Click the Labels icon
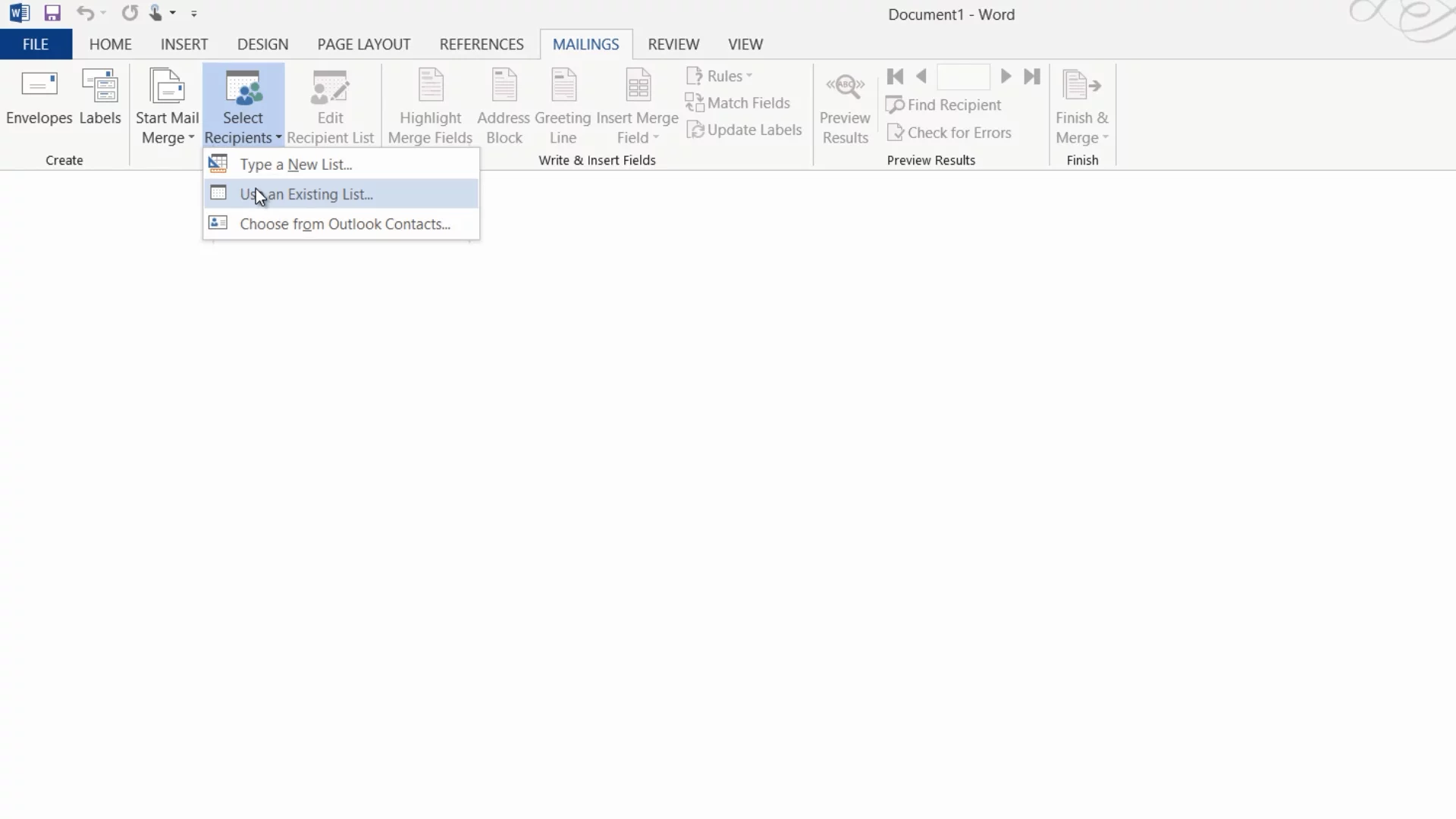1456x819 pixels. click(100, 85)
